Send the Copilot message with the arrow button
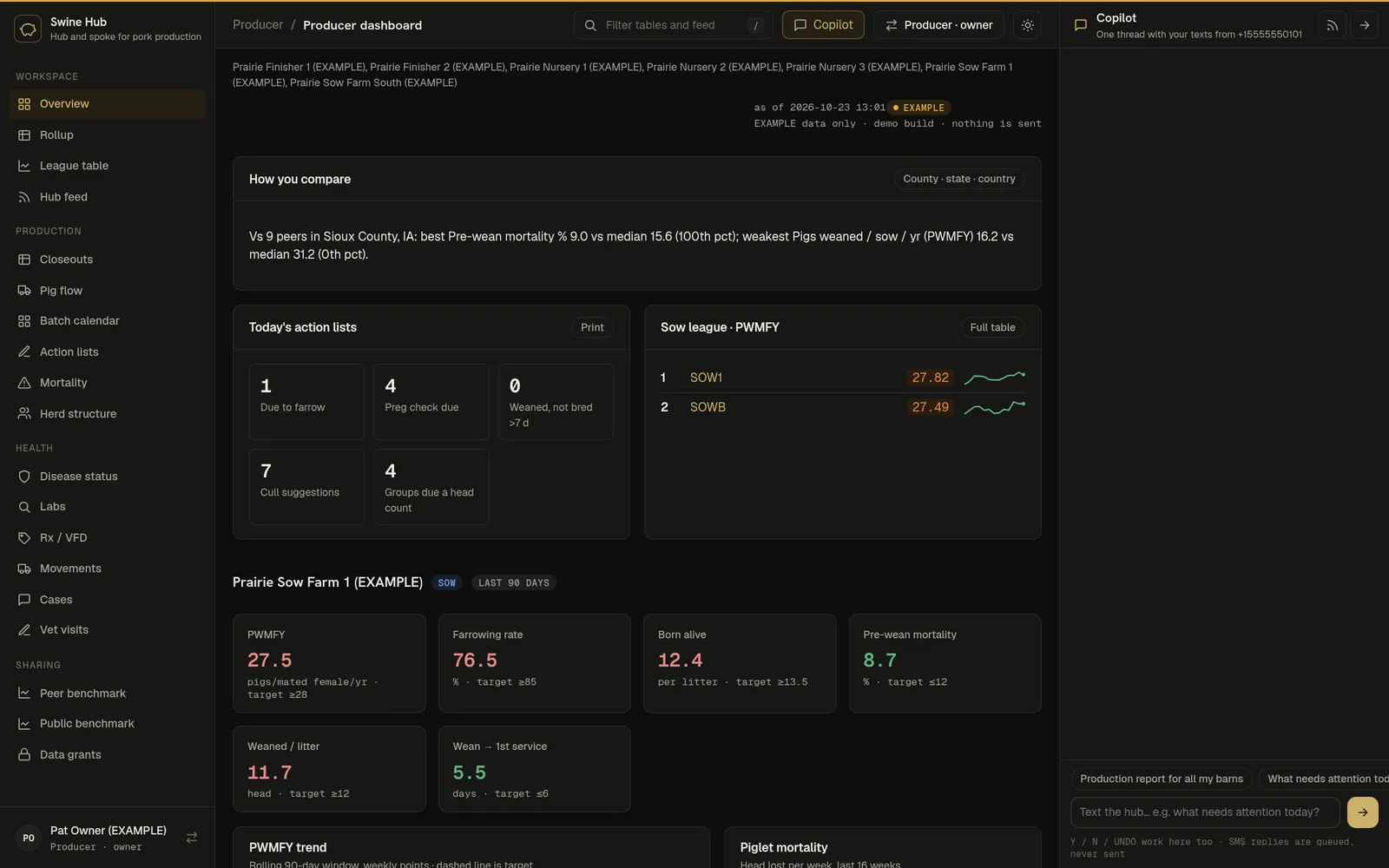The width and height of the screenshot is (1389, 868). tap(1363, 812)
